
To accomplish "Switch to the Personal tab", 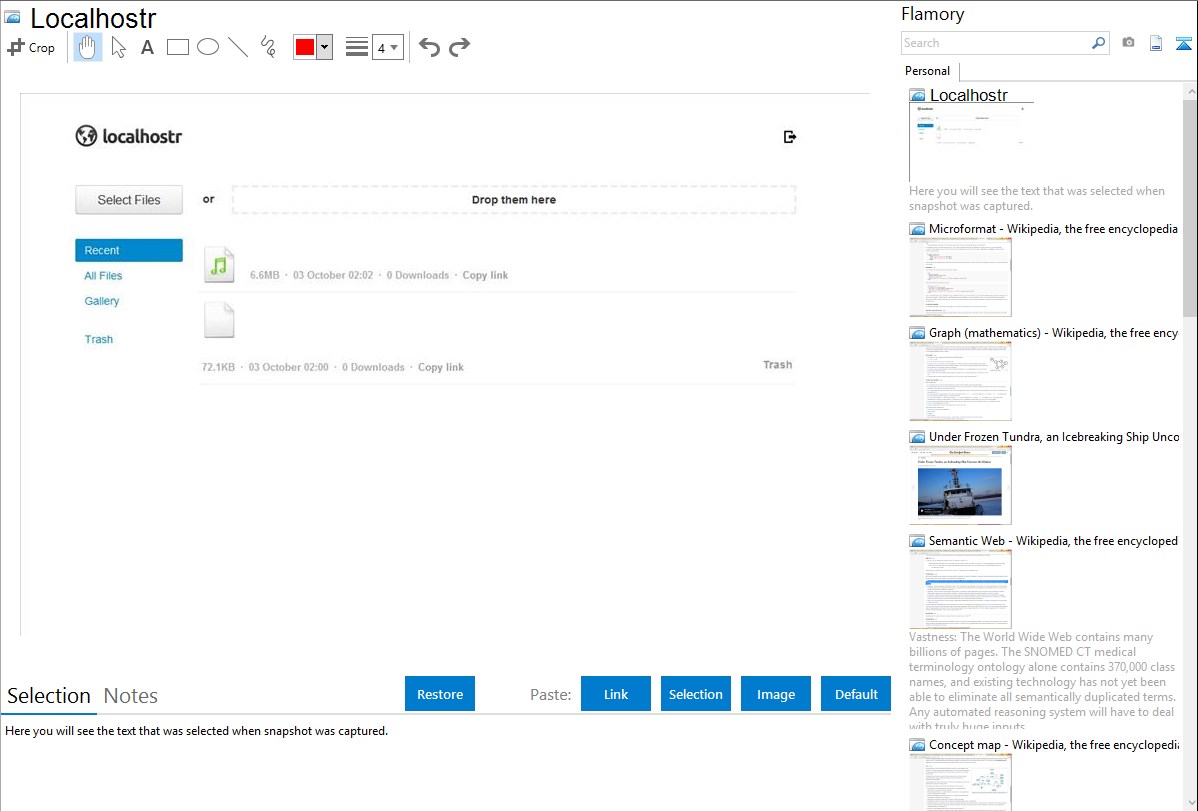I will tap(928, 71).
